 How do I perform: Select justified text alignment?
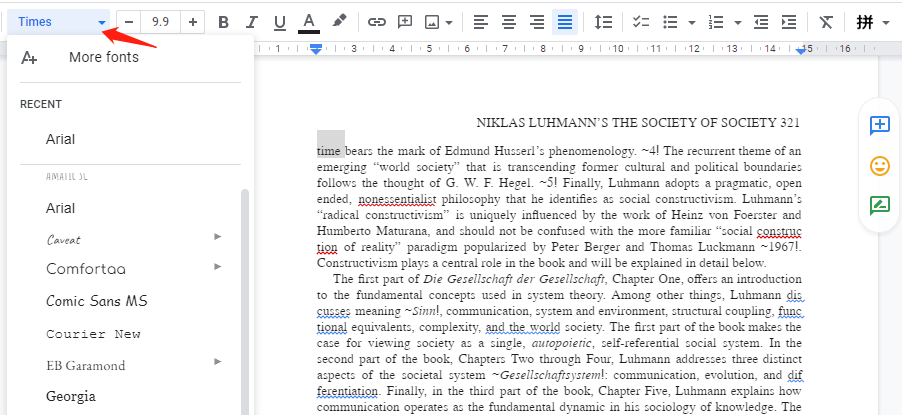[565, 22]
